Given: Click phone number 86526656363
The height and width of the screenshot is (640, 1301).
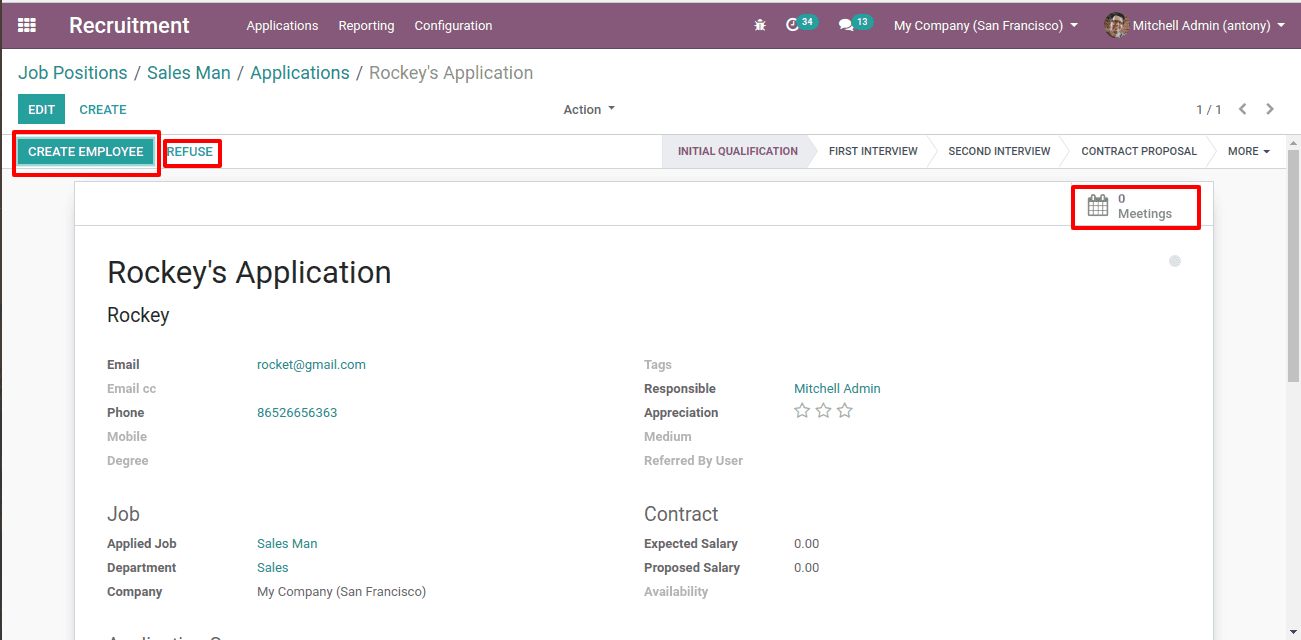Looking at the screenshot, I should (297, 413).
